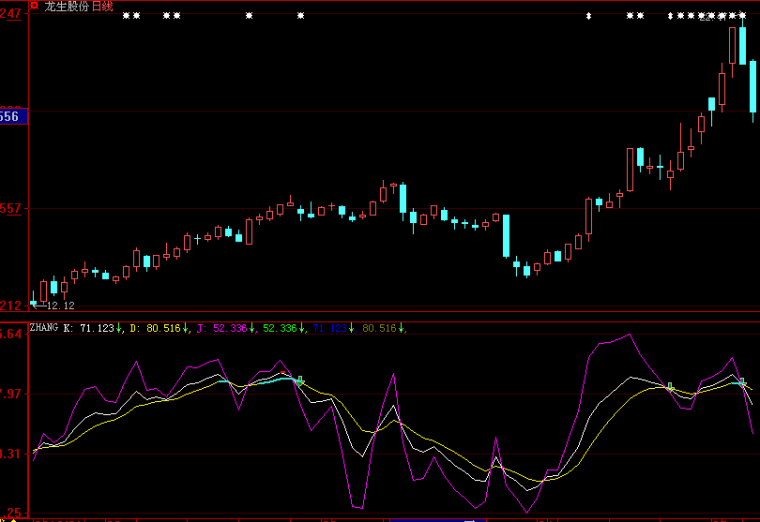Image resolution: width=760 pixels, height=522 pixels.
Task: Click the green down arrow after the D value
Action: 186,328
